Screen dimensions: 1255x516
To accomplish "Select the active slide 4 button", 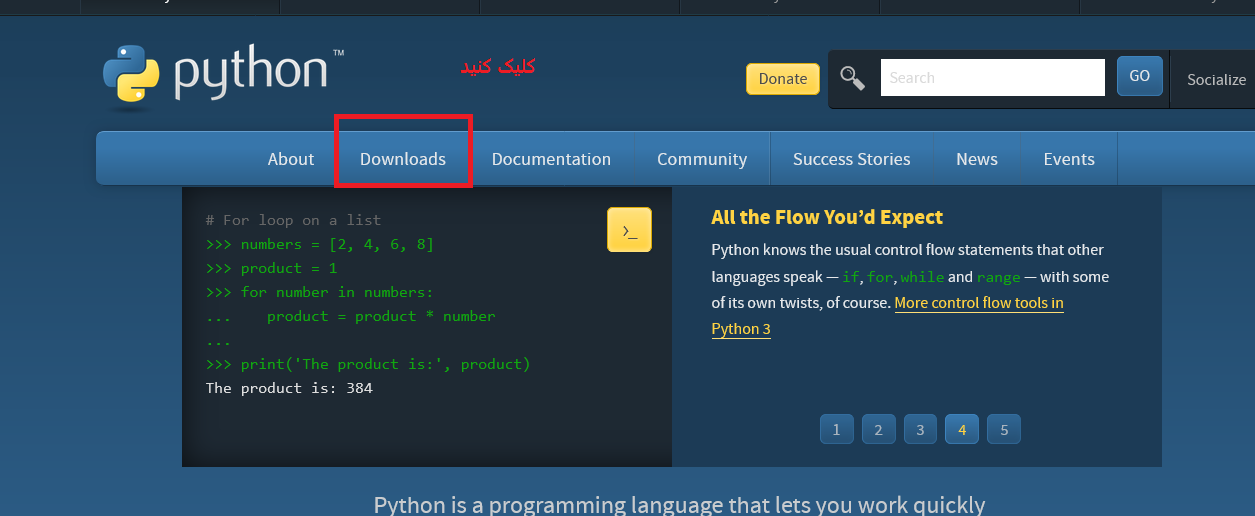I will [x=962, y=430].
